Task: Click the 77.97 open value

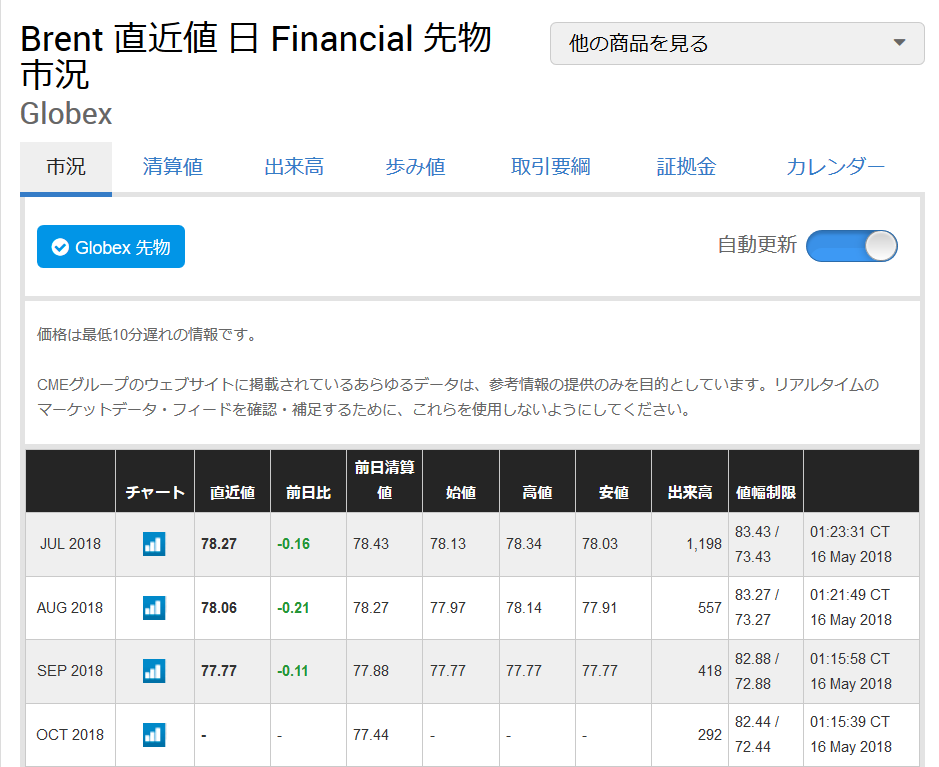Action: [447, 608]
